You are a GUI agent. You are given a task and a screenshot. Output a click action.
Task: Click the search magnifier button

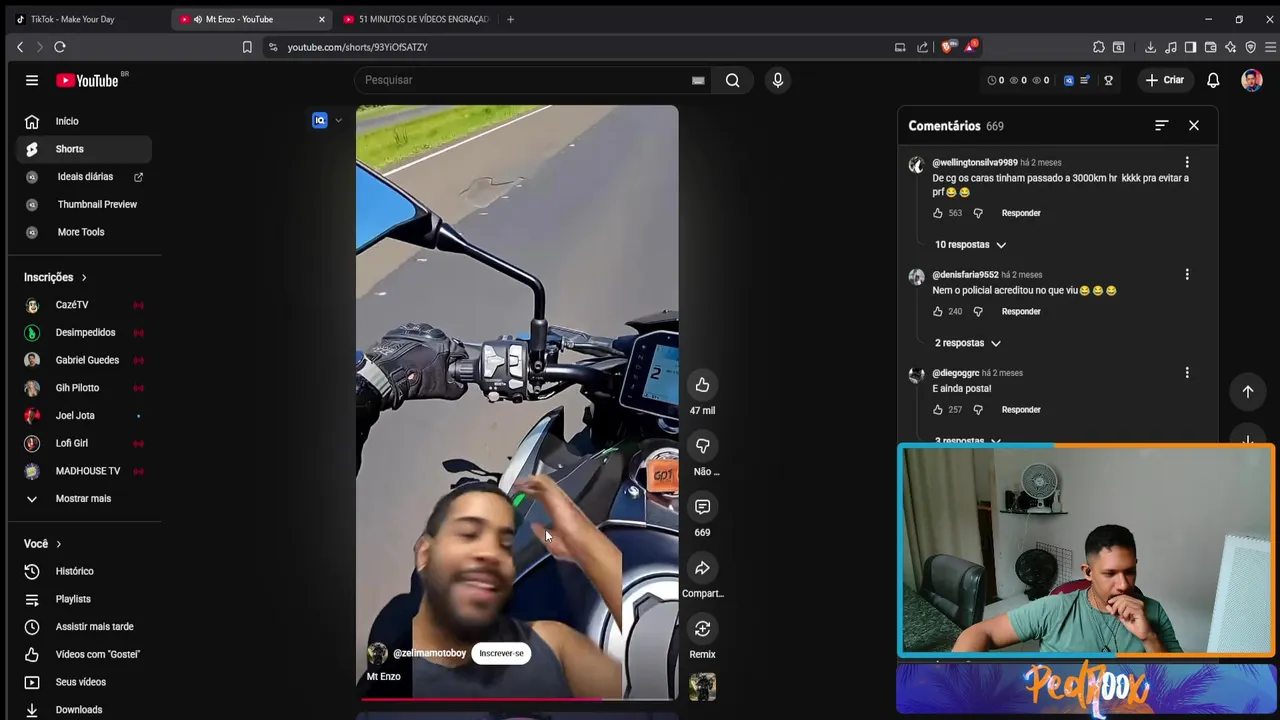(x=732, y=80)
